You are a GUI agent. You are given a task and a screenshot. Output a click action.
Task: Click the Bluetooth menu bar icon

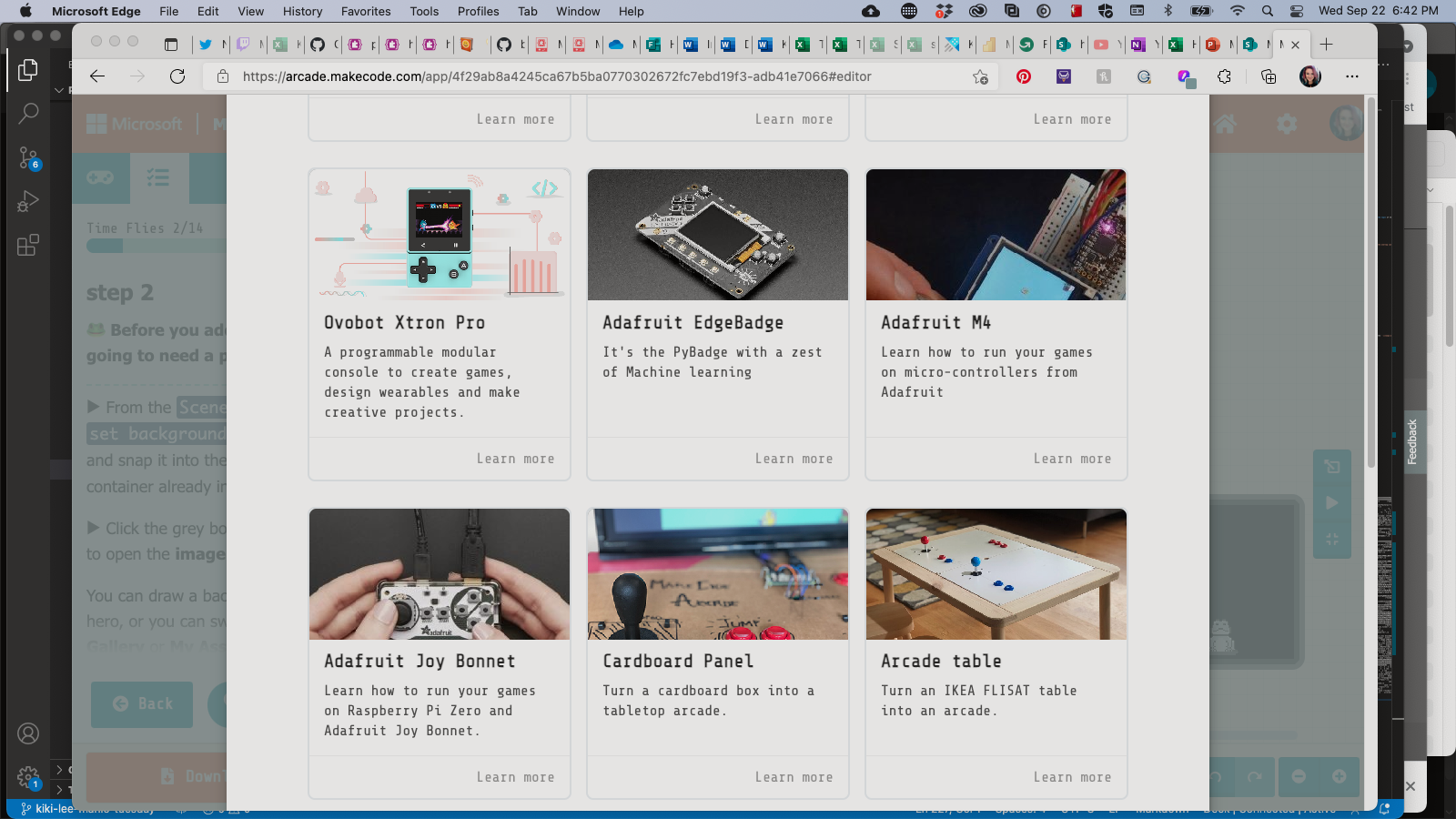[x=1168, y=11]
